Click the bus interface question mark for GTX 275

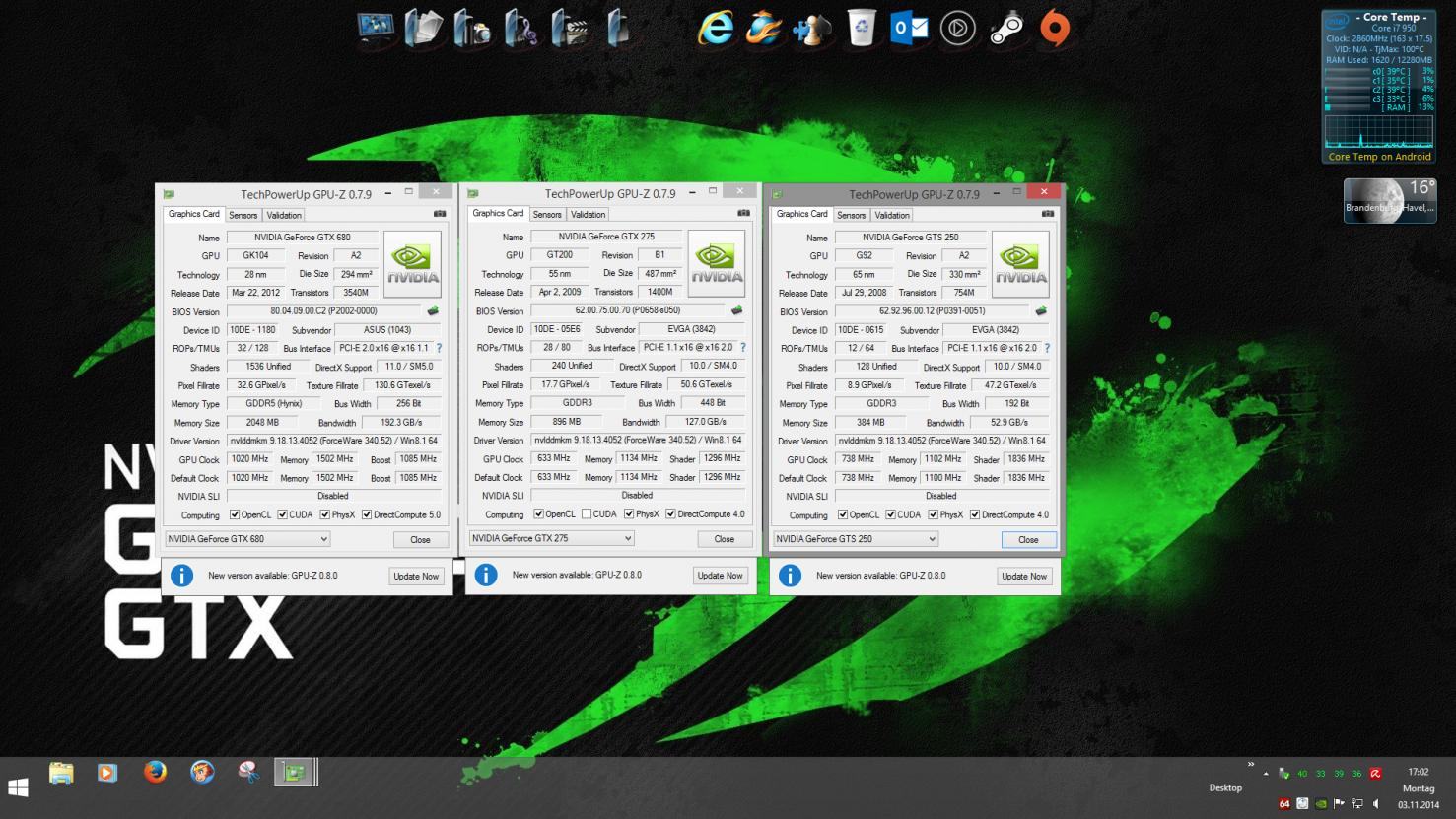tap(743, 347)
